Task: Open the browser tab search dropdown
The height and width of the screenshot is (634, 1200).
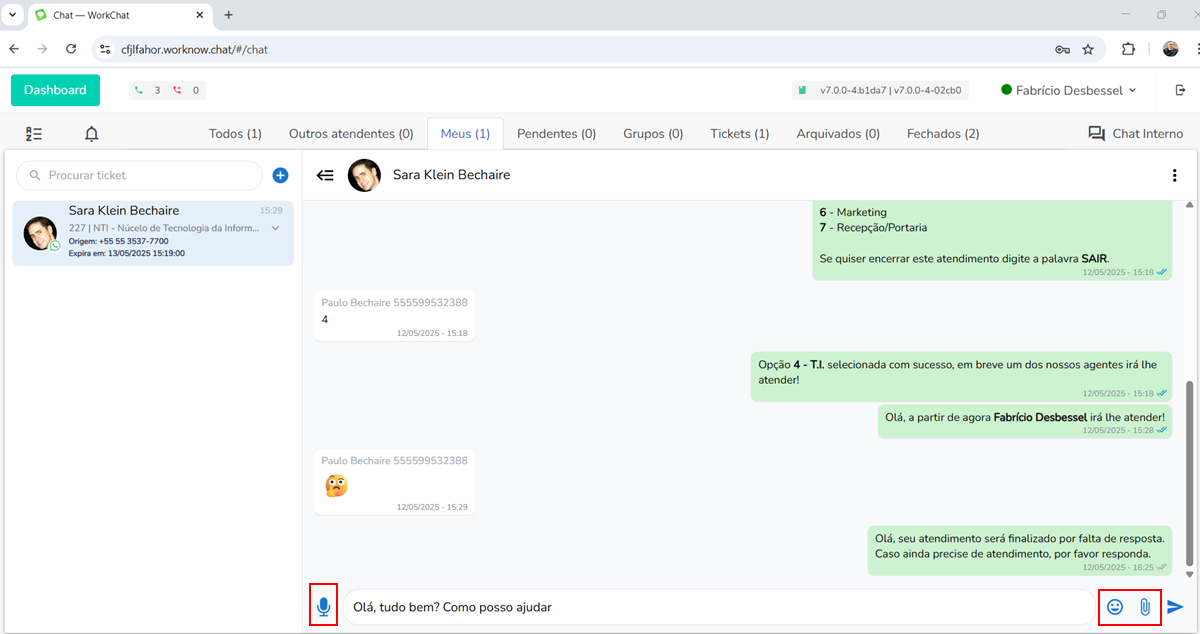Action: point(12,15)
